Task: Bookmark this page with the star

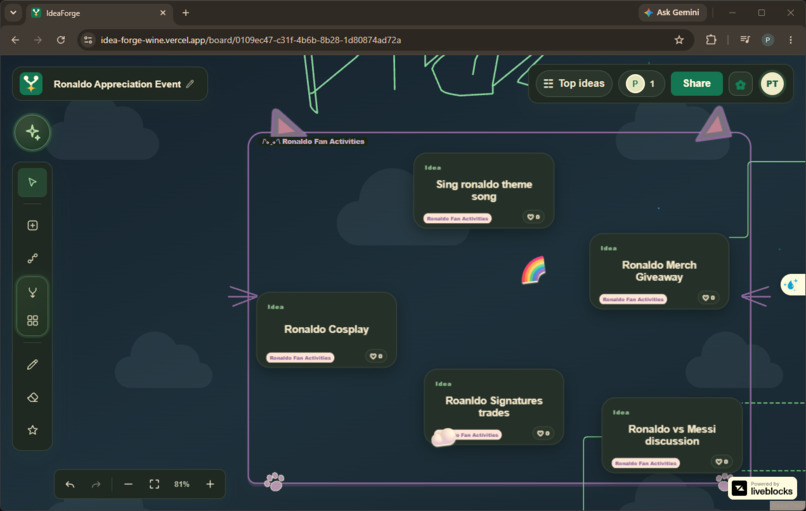Action: coord(679,40)
